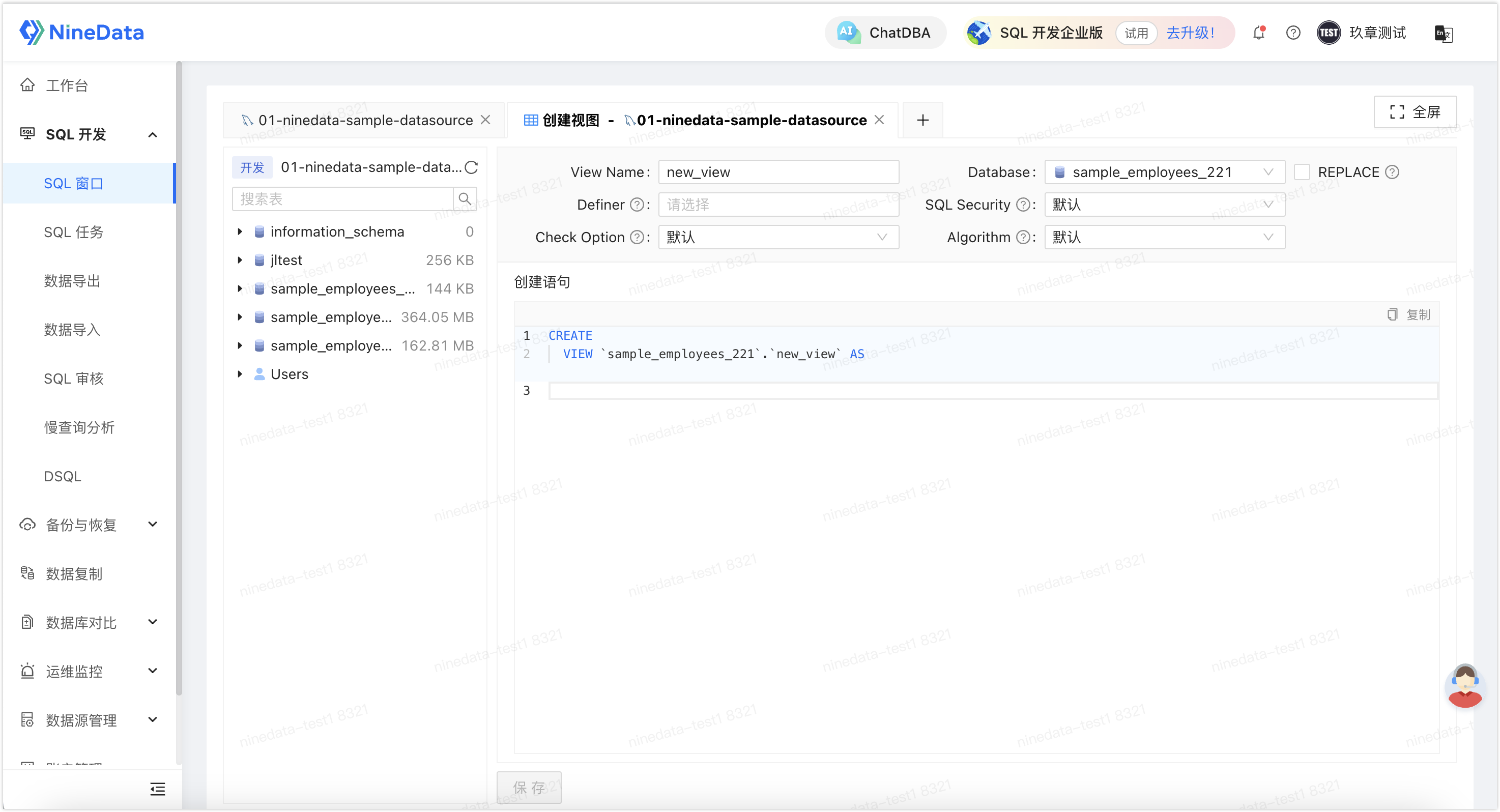Click the 搜索表 search field
This screenshot has width=1500, height=812.
click(342, 199)
